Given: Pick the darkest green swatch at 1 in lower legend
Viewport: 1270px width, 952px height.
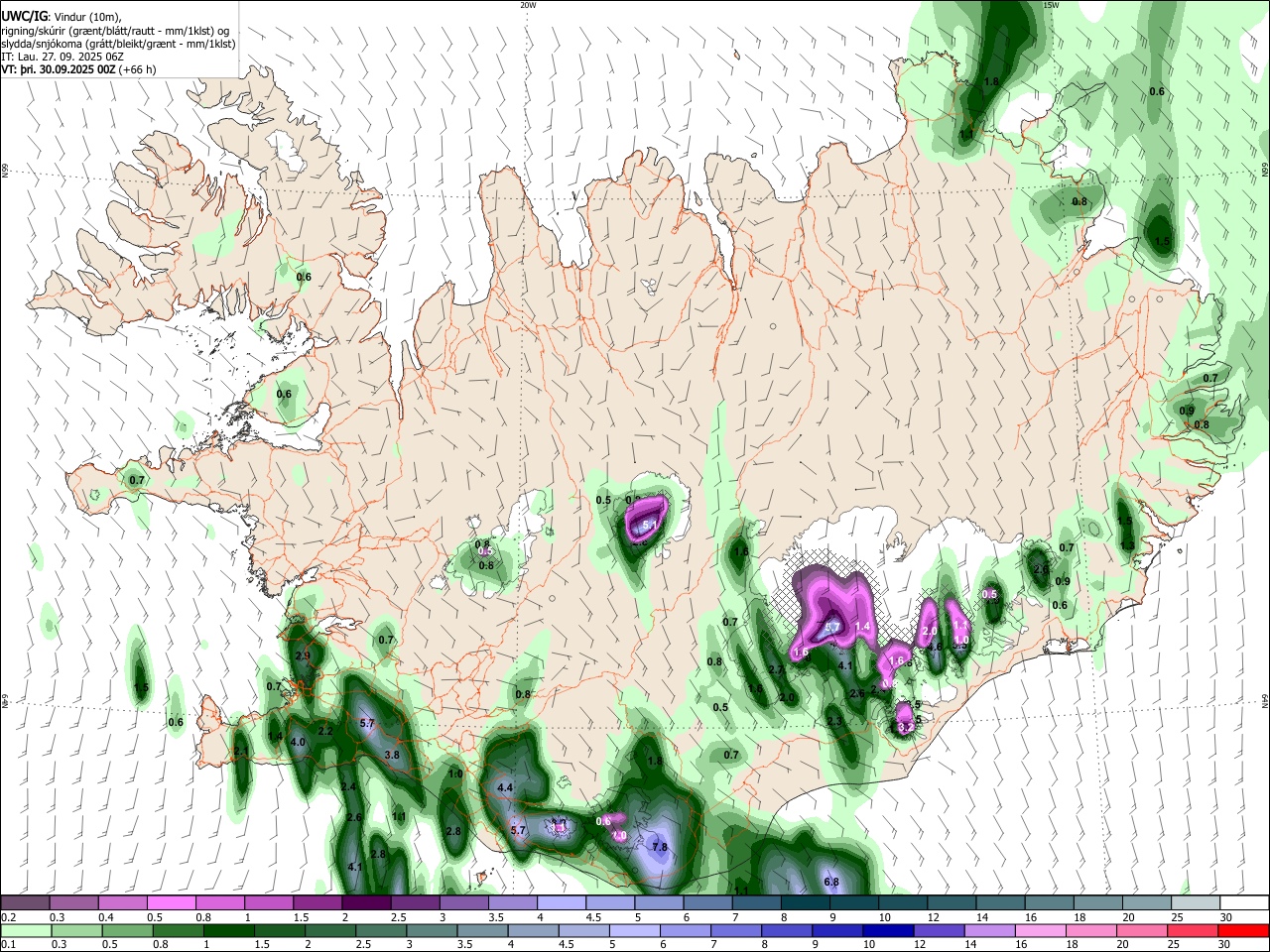Looking at the screenshot, I should pos(229,930).
